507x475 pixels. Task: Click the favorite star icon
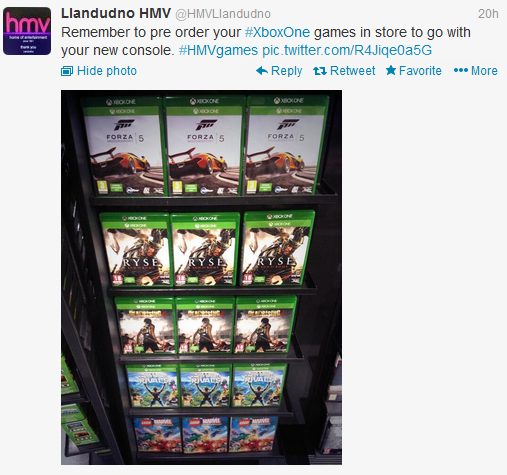click(x=391, y=70)
